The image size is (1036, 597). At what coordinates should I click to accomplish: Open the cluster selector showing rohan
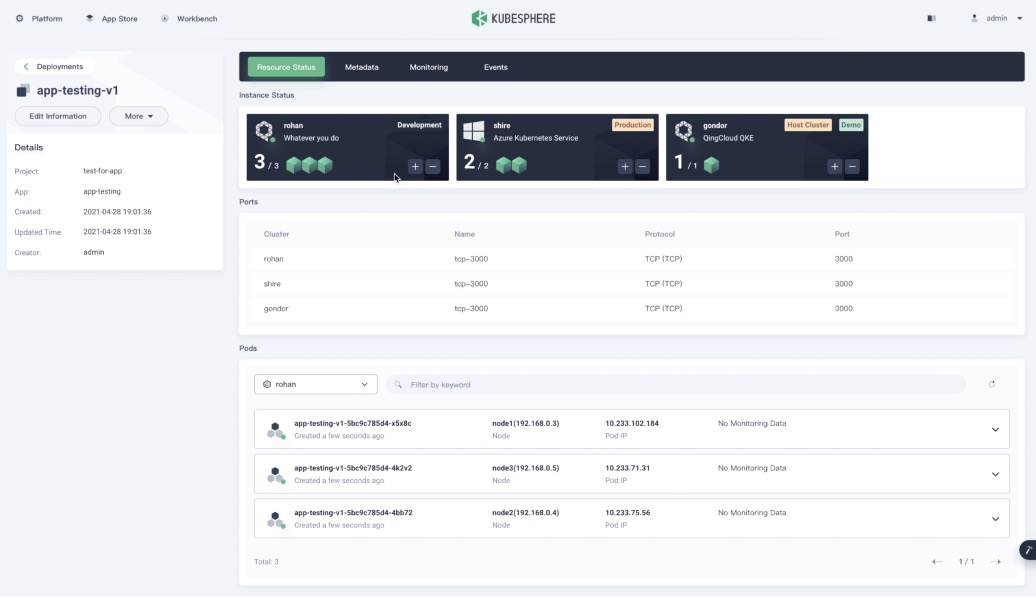click(x=315, y=383)
